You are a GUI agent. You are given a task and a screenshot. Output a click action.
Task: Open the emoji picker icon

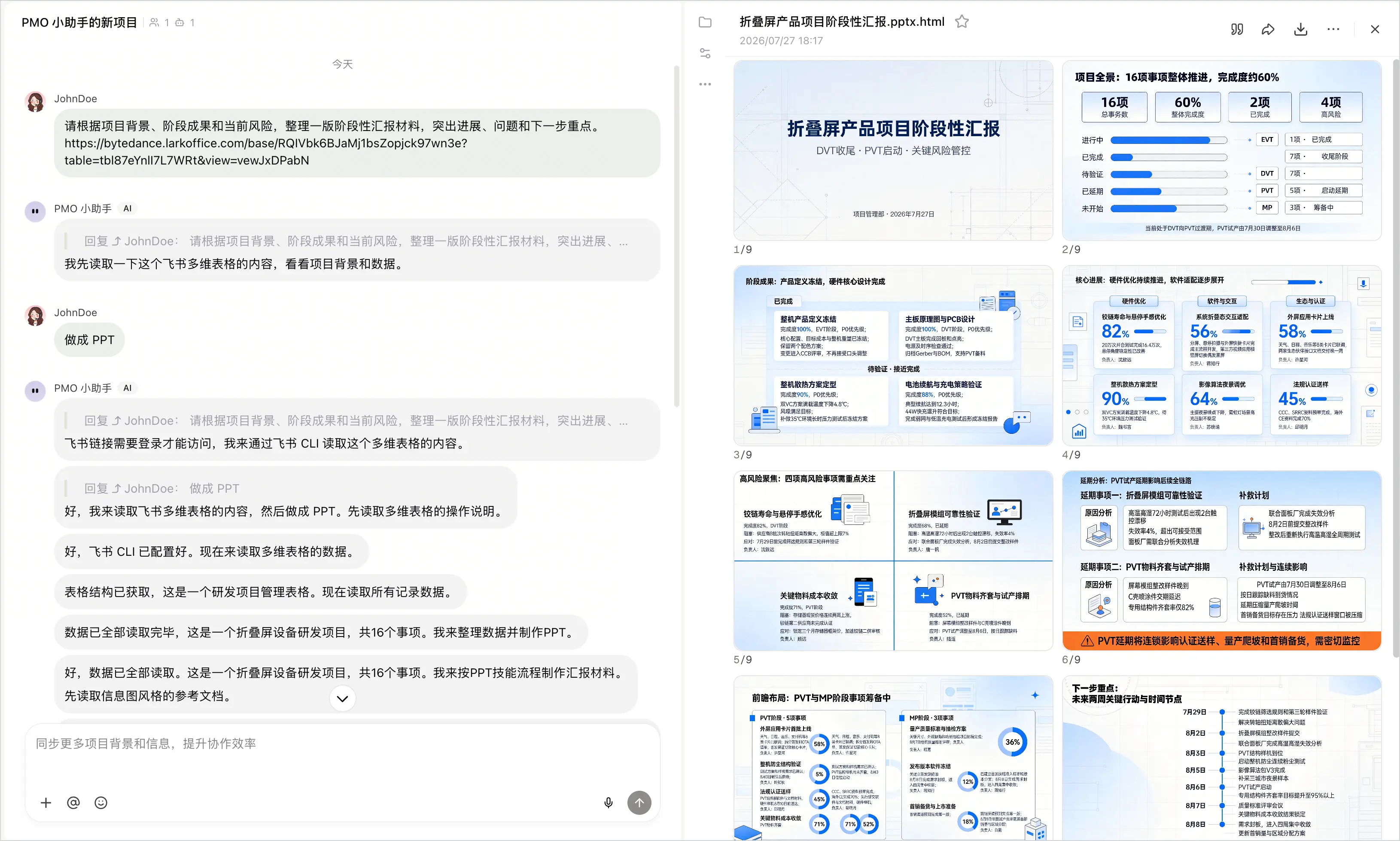(x=101, y=802)
